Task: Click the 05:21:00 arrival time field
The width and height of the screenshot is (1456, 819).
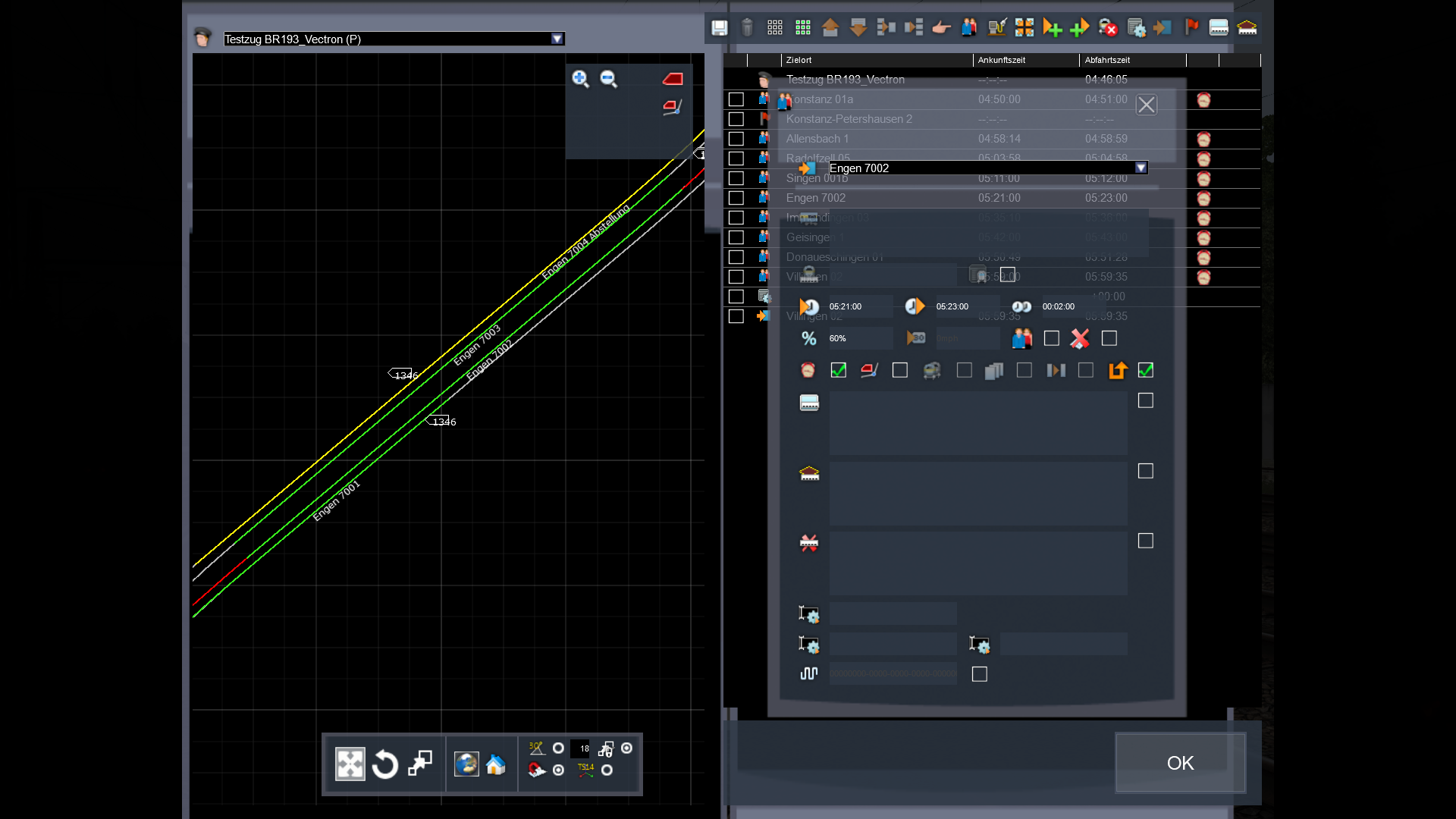Action: click(x=860, y=306)
